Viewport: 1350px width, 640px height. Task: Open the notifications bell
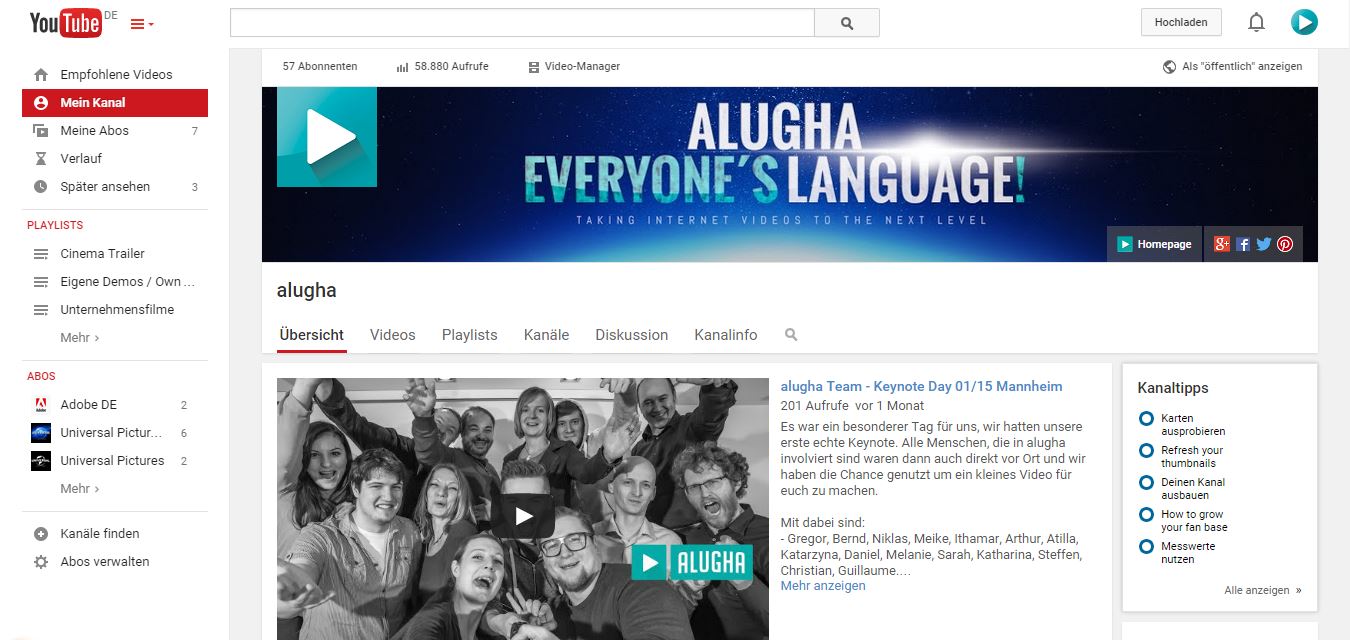pyautogui.click(x=1256, y=22)
